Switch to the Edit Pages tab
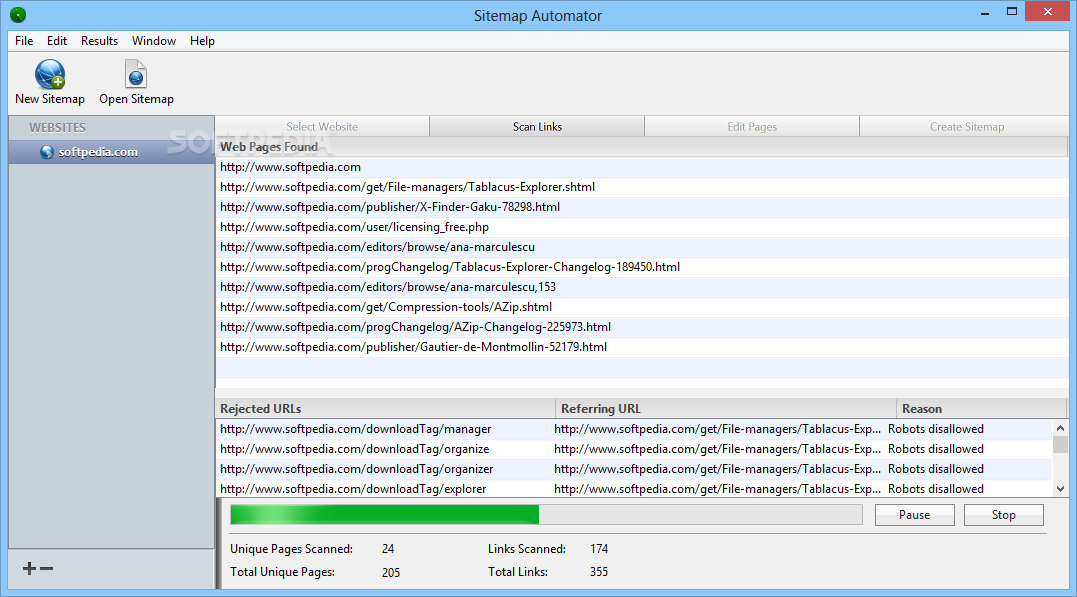This screenshot has height=597, width=1077. tap(752, 126)
